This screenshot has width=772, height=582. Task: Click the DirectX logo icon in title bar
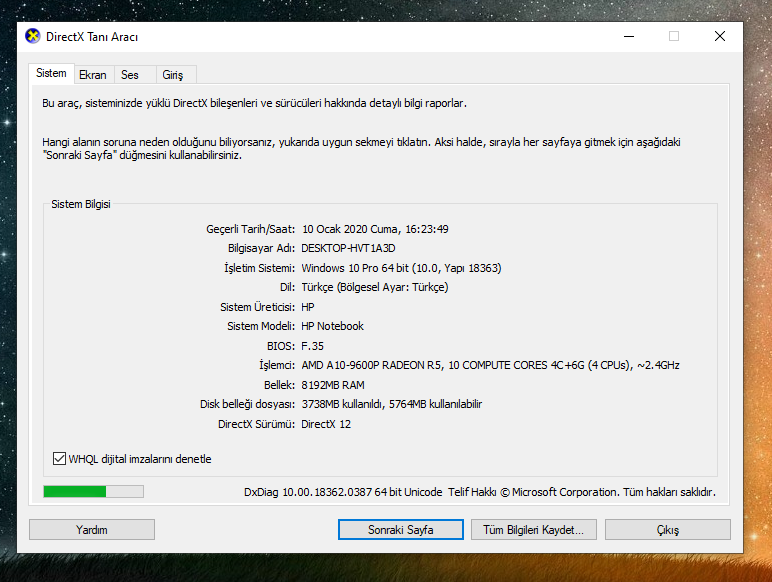32,36
